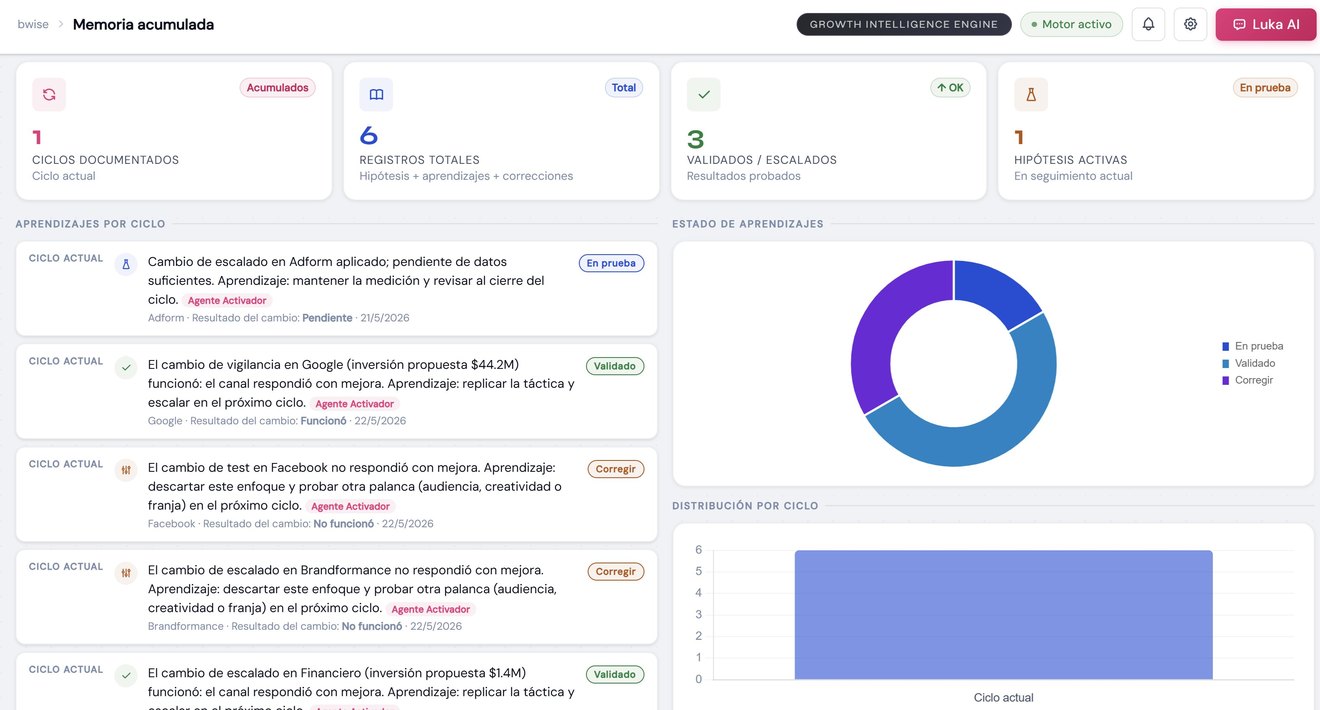Click the book icon on Registros Totales card

tap(376, 94)
